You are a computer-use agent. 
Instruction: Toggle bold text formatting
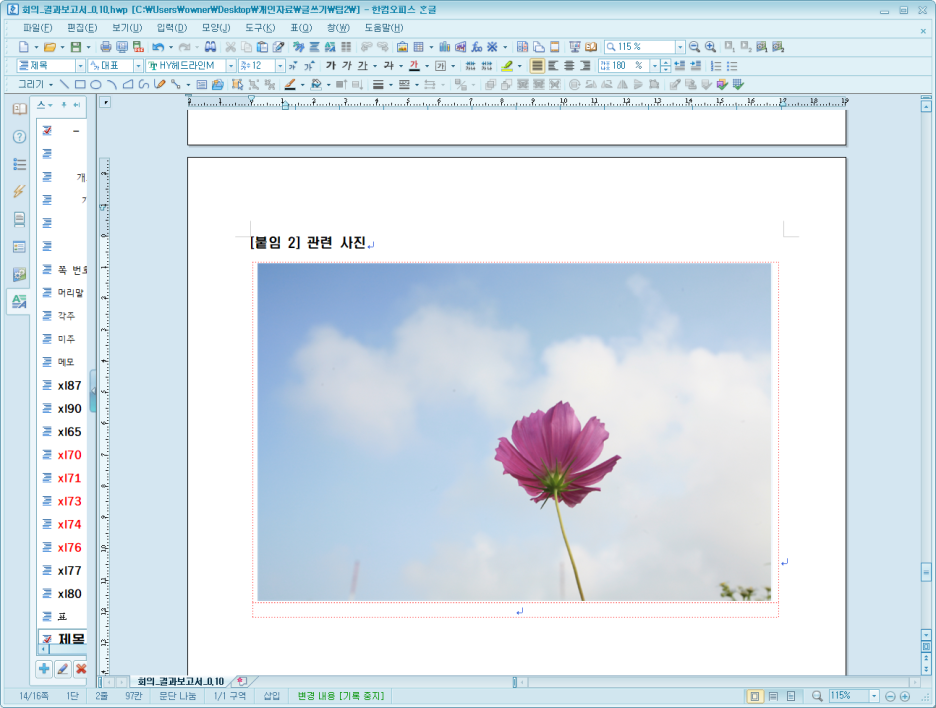(331, 66)
